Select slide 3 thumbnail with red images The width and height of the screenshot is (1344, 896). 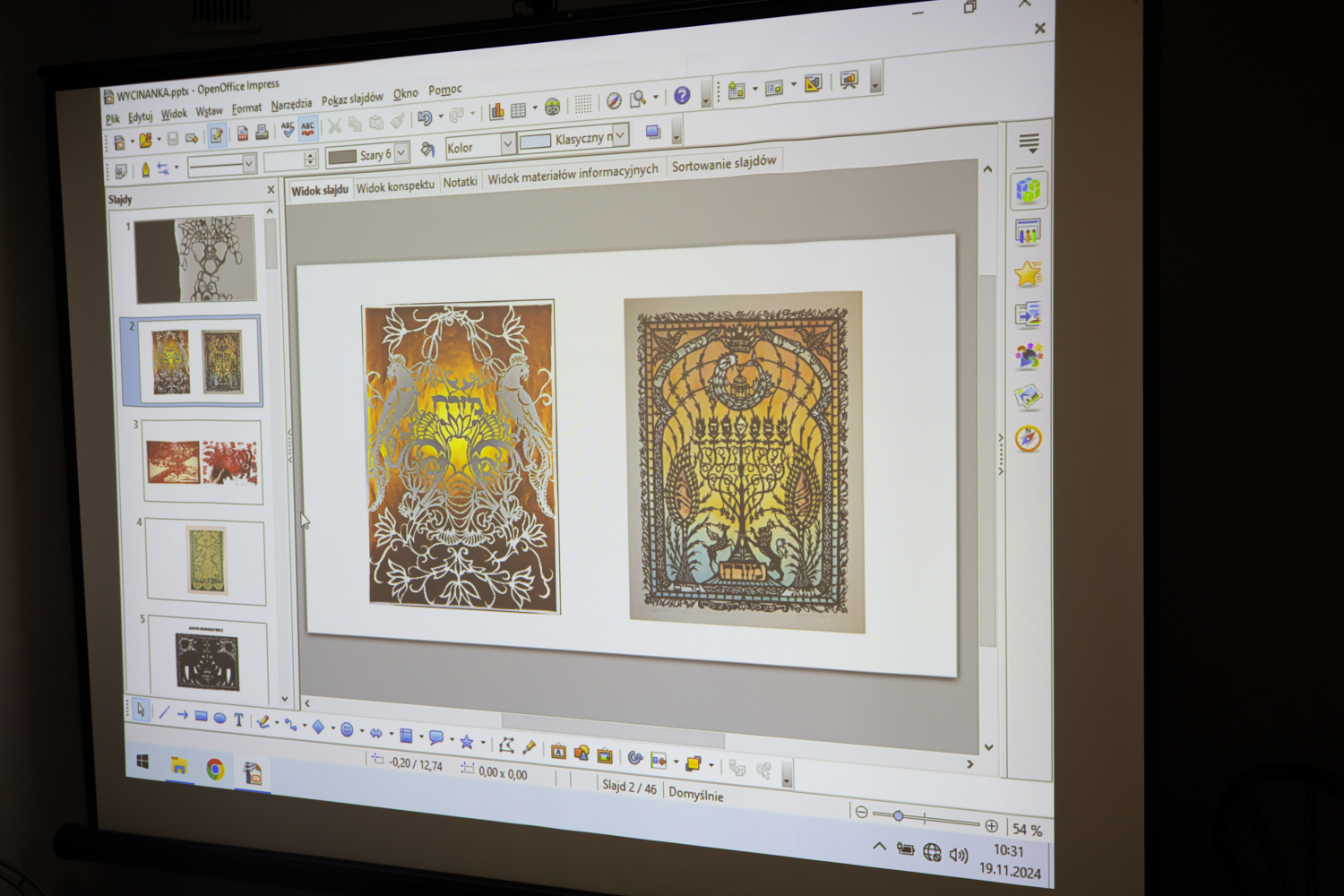[202, 462]
